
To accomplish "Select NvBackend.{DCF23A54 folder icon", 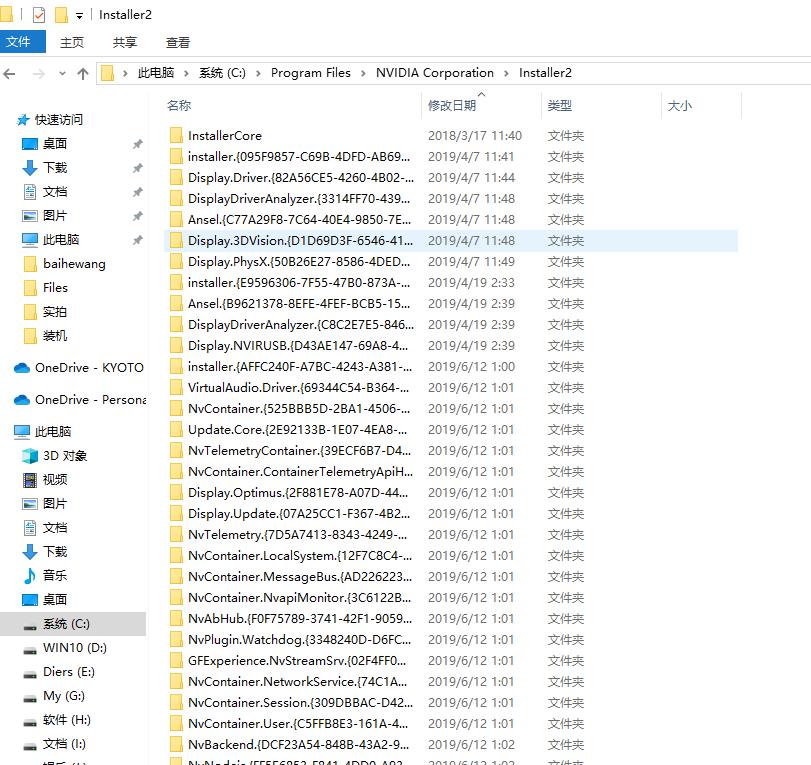I will [176, 745].
